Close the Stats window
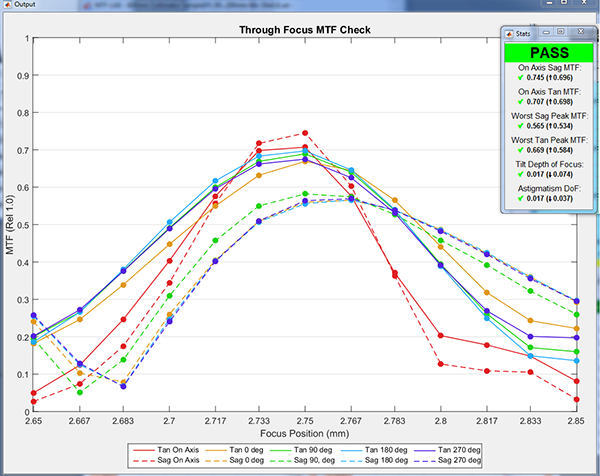Image resolution: width=600 pixels, height=476 pixels. tap(581, 33)
